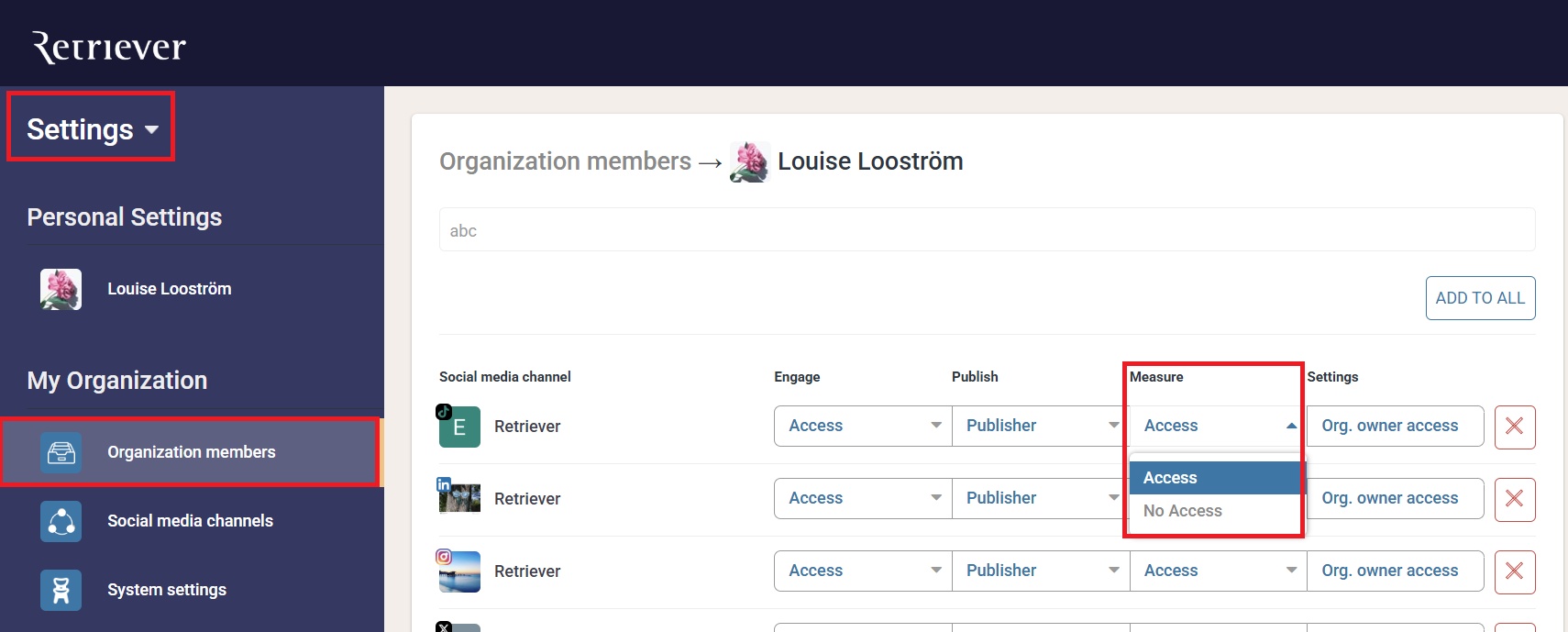Open Engage dropdown for Instagram Retriever
1568x632 pixels.
[x=863, y=571]
